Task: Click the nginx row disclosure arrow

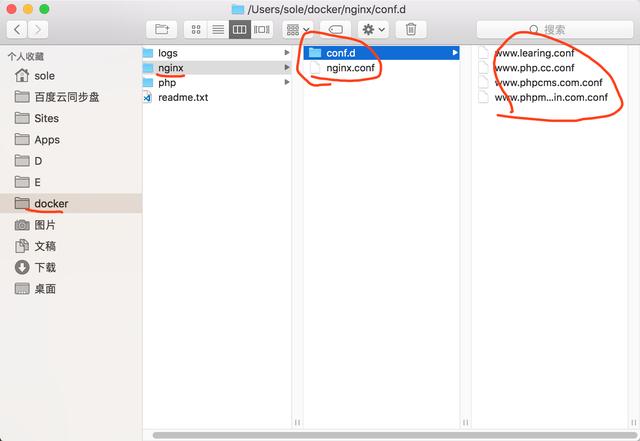Action: point(287,67)
